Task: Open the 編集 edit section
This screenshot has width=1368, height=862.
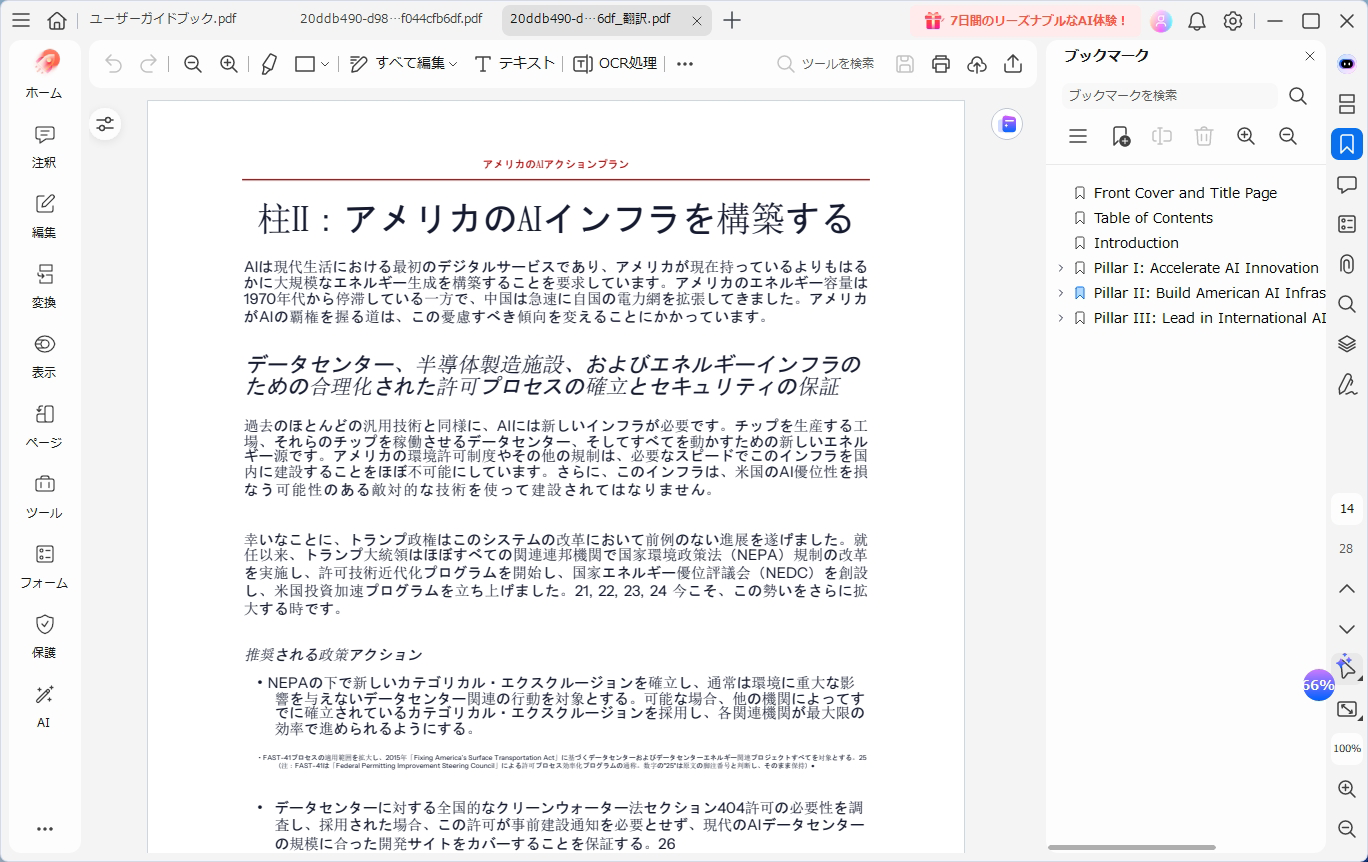Action: click(x=44, y=217)
